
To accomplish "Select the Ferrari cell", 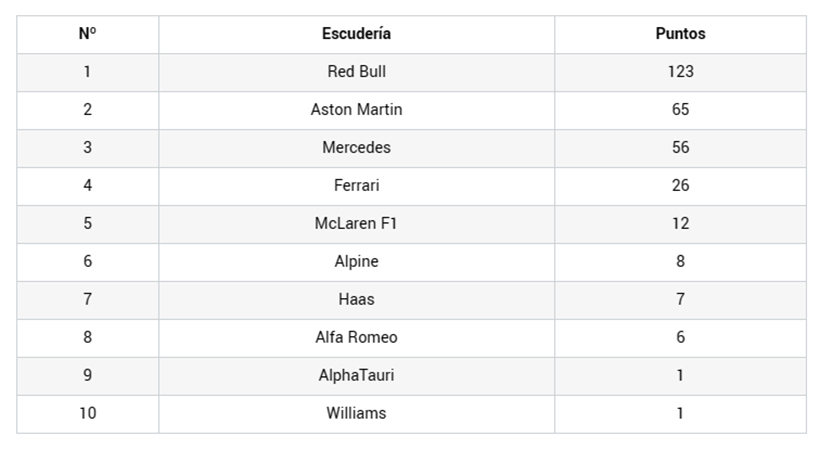I will click(356, 186).
